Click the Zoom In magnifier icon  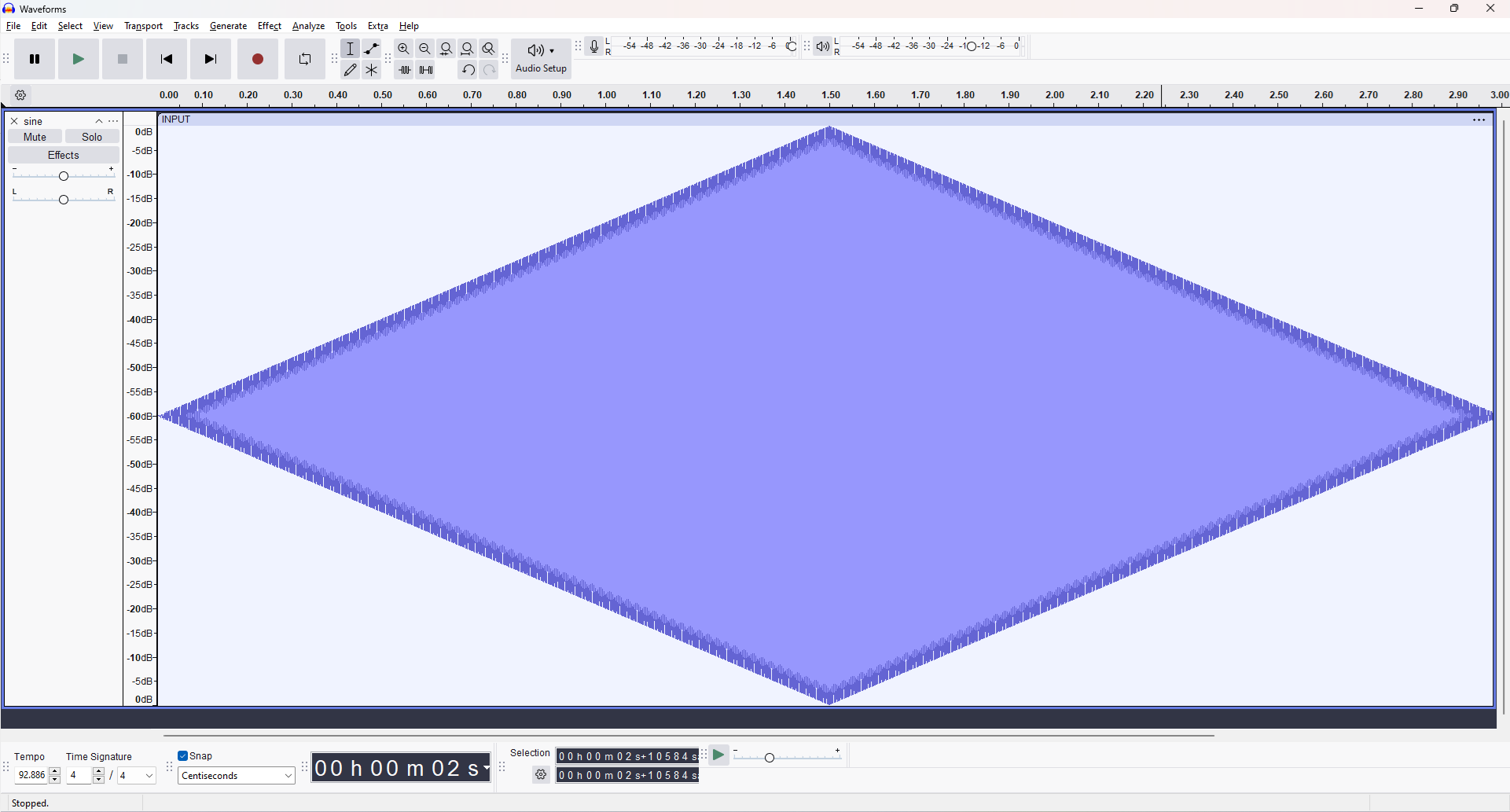tap(403, 49)
